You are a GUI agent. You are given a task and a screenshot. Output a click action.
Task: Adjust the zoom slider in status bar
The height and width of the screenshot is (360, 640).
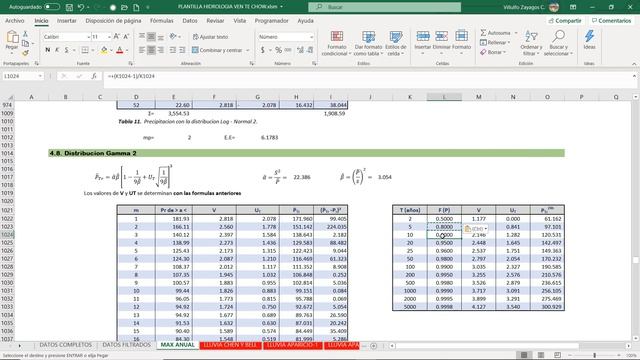coord(594,356)
